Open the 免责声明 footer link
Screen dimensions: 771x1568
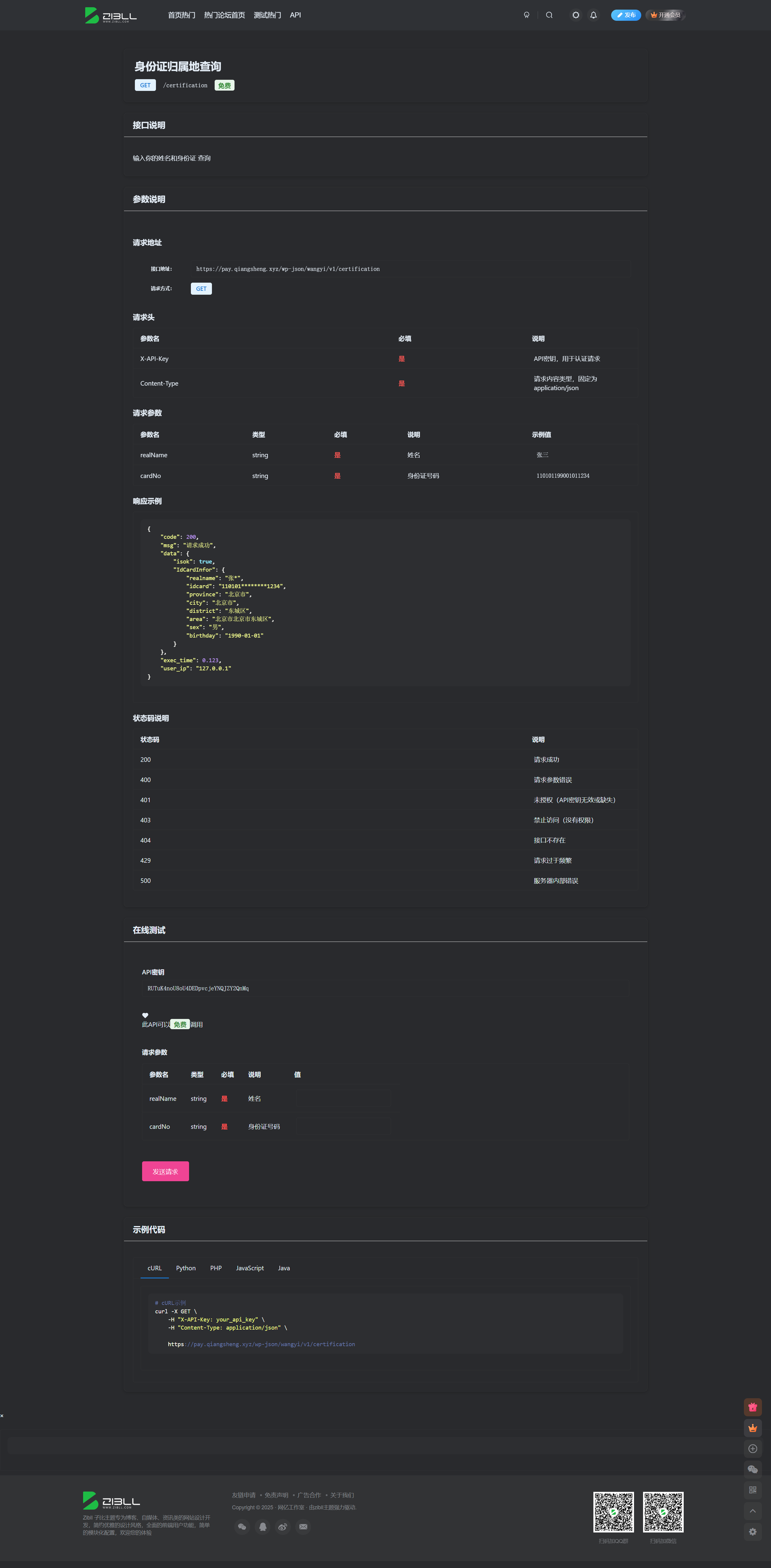(276, 1495)
